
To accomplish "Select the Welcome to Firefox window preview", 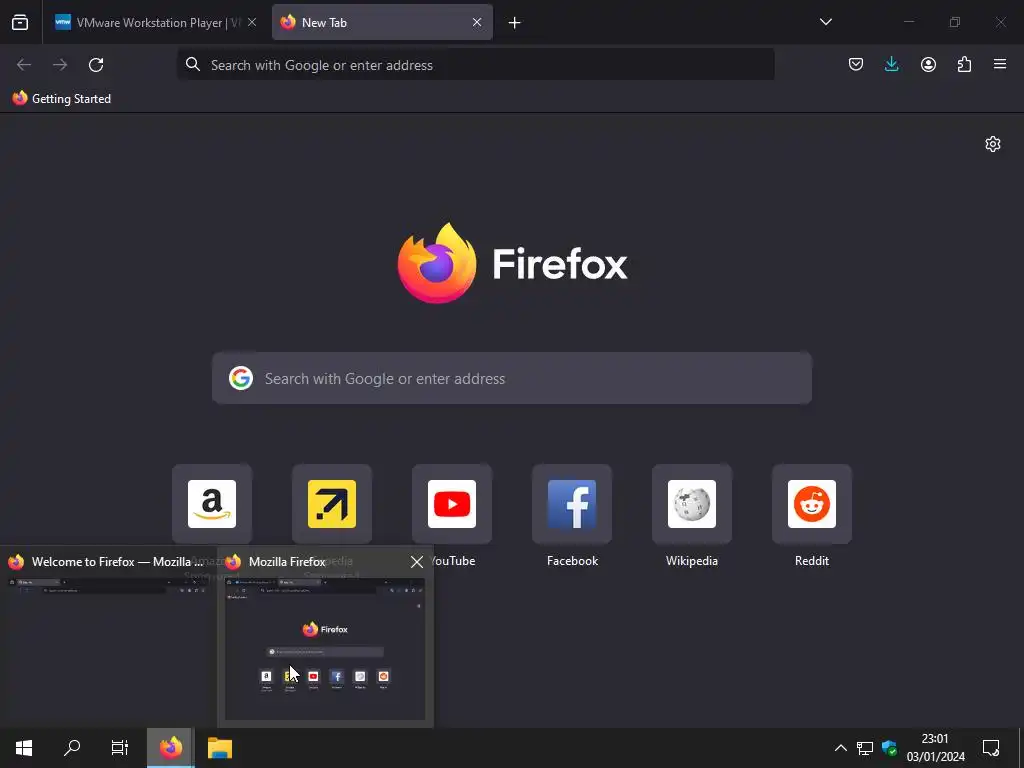I will [108, 637].
